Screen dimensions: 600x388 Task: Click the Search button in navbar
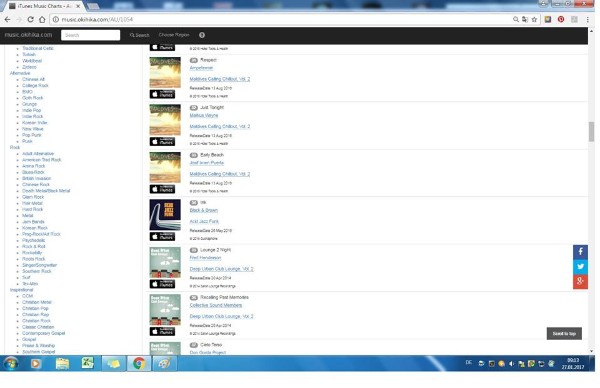tap(139, 35)
